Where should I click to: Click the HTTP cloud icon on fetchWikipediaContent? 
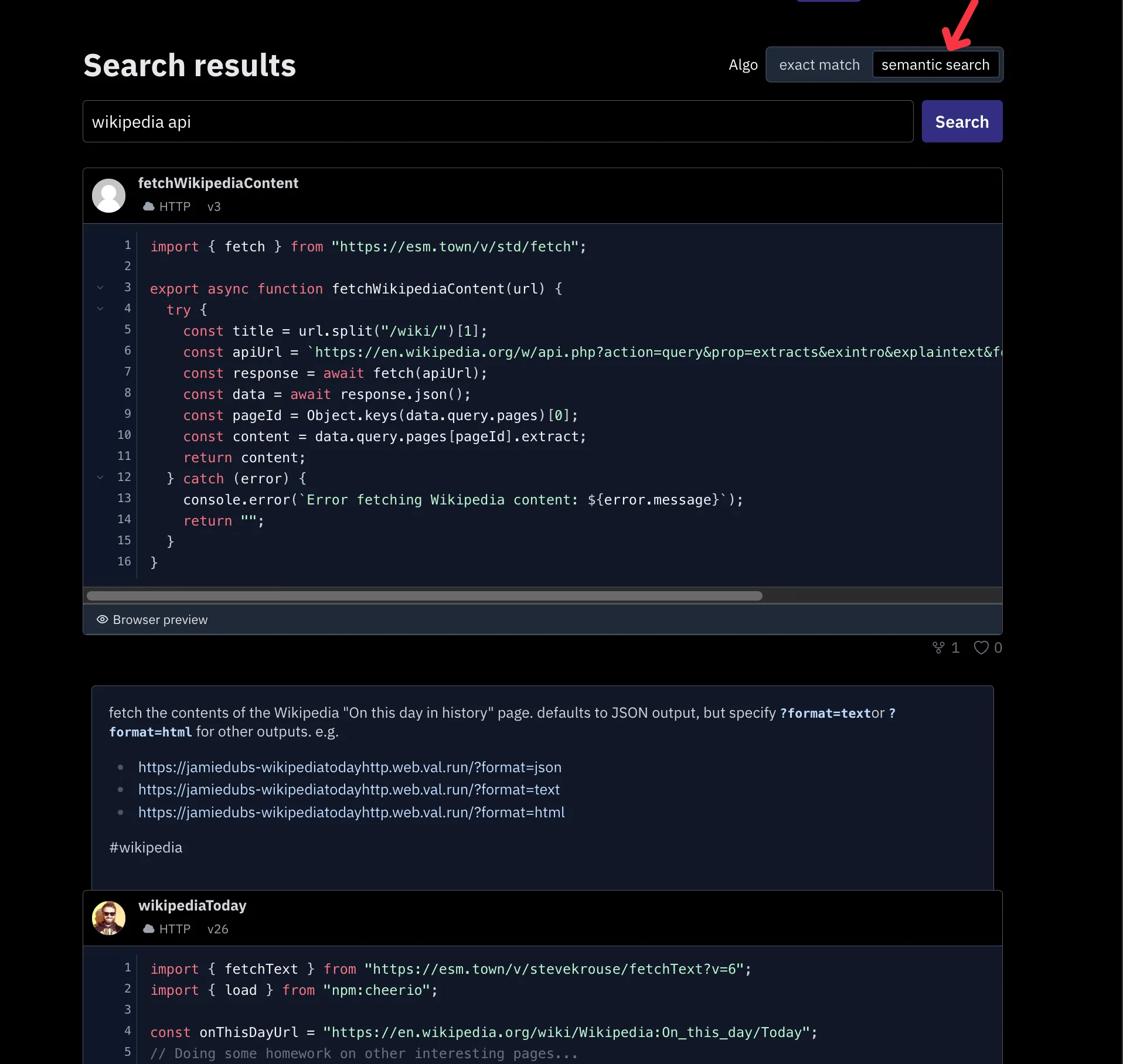[x=147, y=206]
